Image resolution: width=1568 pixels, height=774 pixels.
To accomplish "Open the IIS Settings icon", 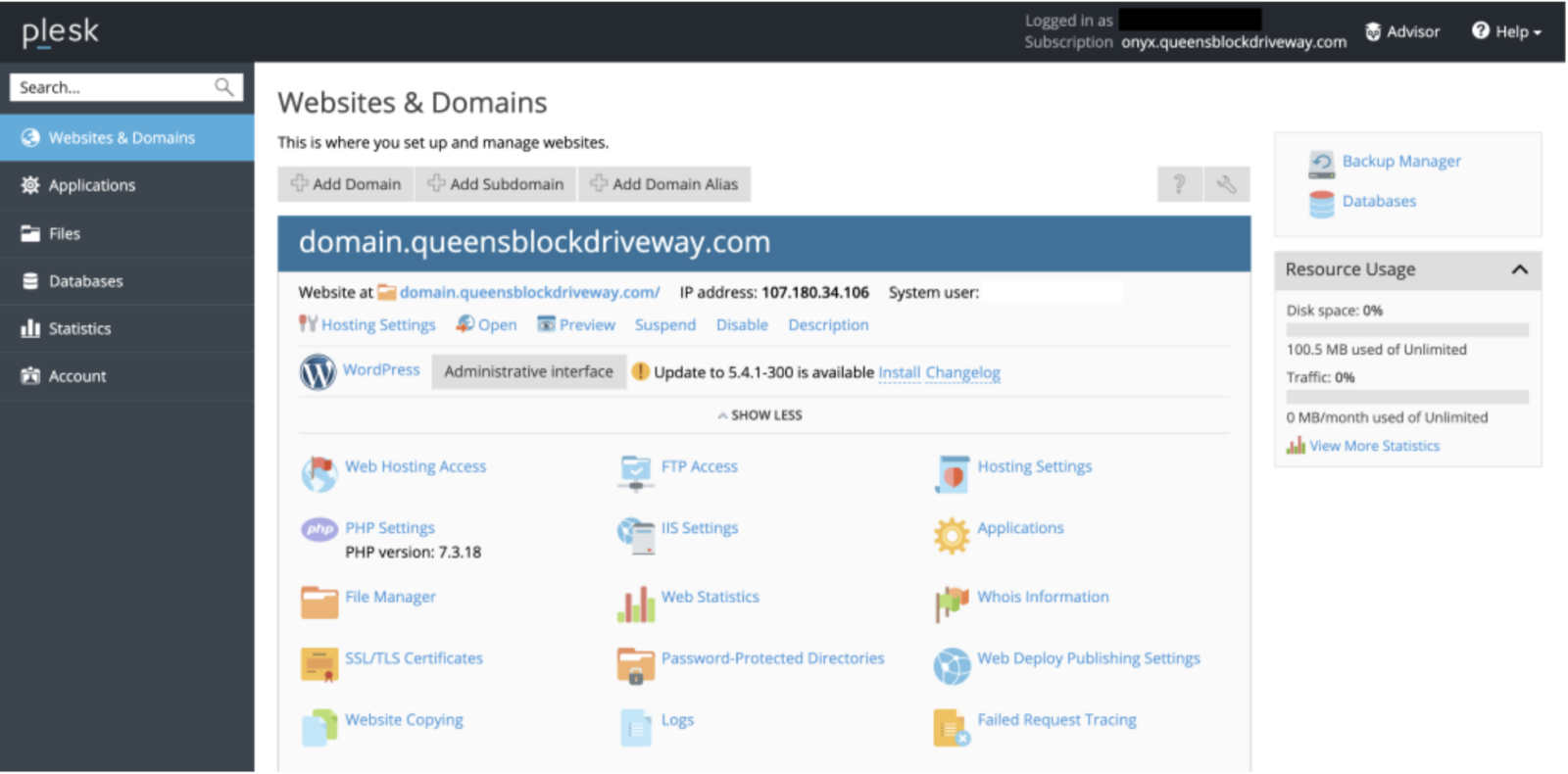I will pos(636,535).
